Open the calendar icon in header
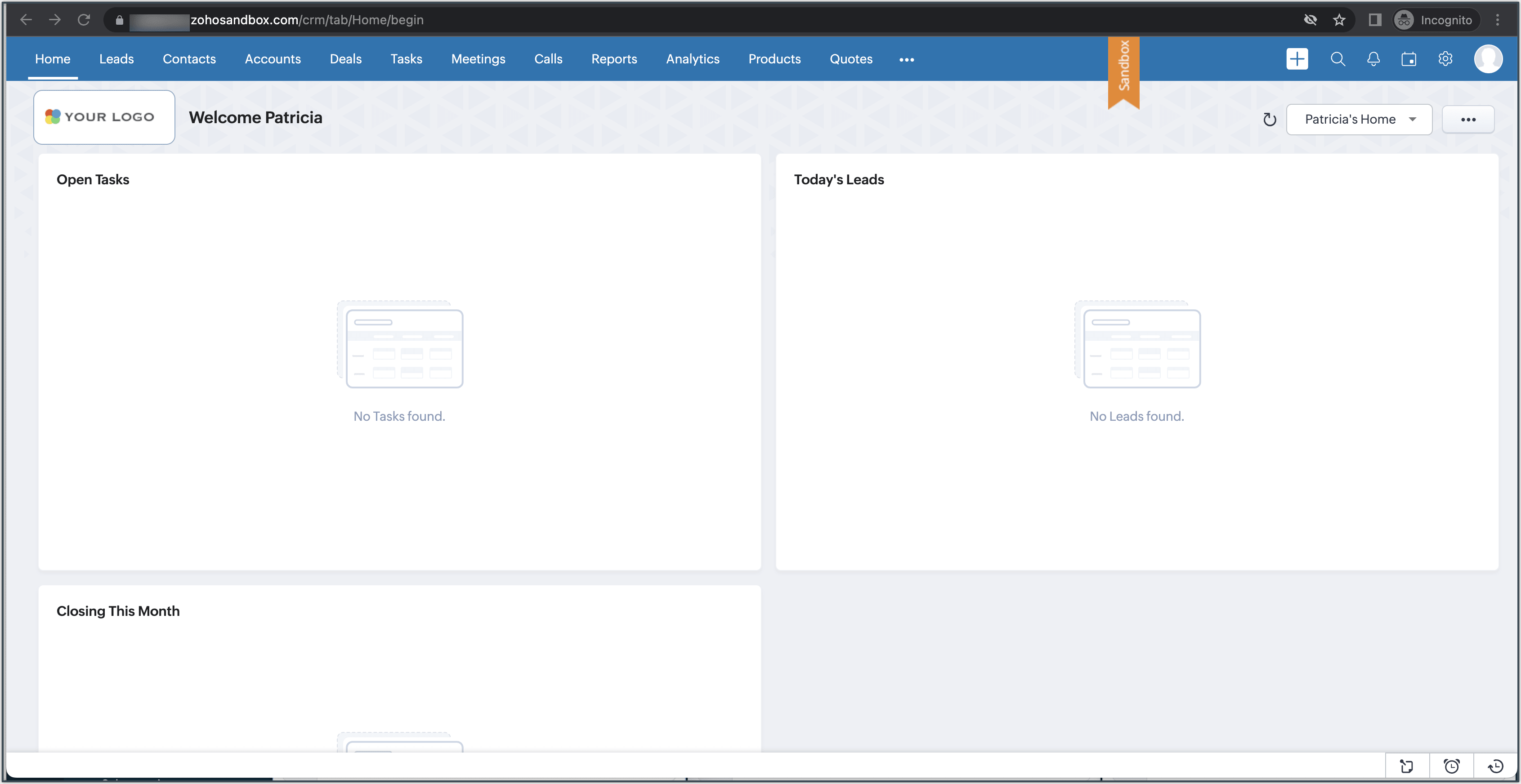This screenshot has width=1521, height=784. click(1409, 59)
